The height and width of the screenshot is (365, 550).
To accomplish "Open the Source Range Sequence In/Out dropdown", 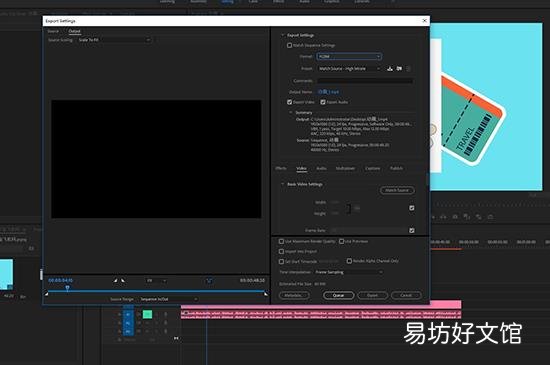I will click(169, 299).
